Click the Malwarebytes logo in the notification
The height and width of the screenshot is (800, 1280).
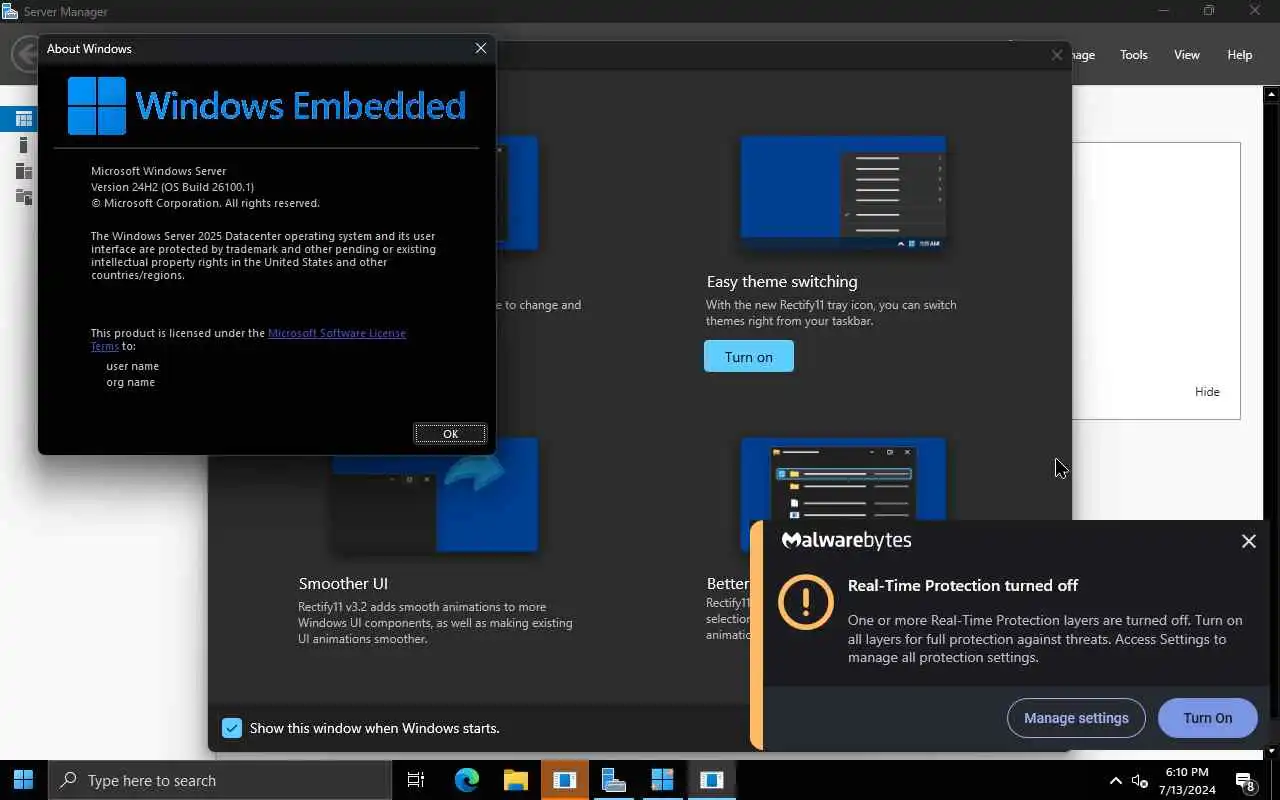pos(846,540)
